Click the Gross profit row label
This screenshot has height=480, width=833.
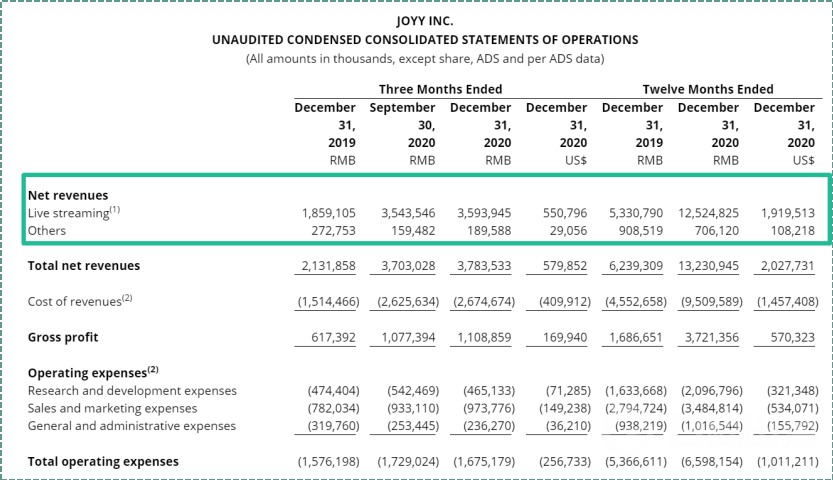pos(63,337)
